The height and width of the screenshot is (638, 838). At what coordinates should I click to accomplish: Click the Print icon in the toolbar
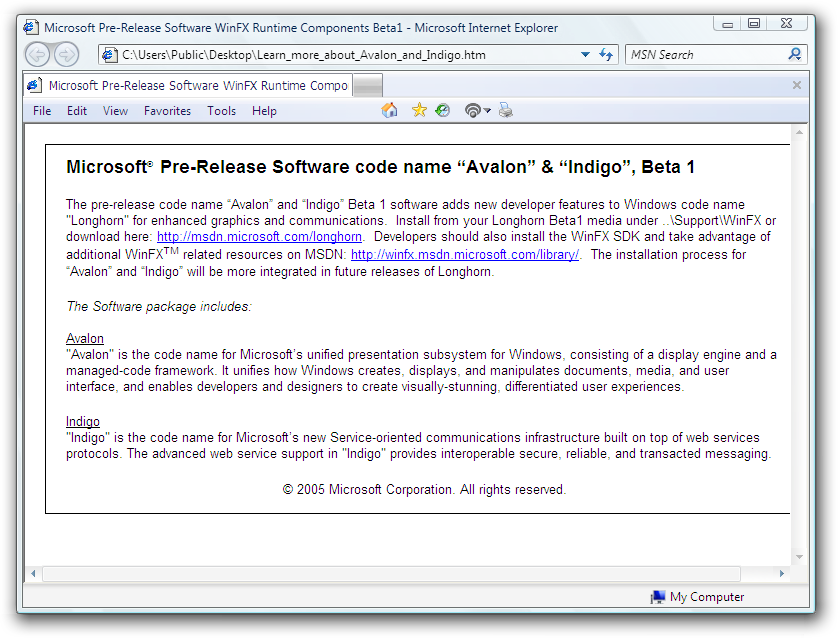click(x=506, y=111)
